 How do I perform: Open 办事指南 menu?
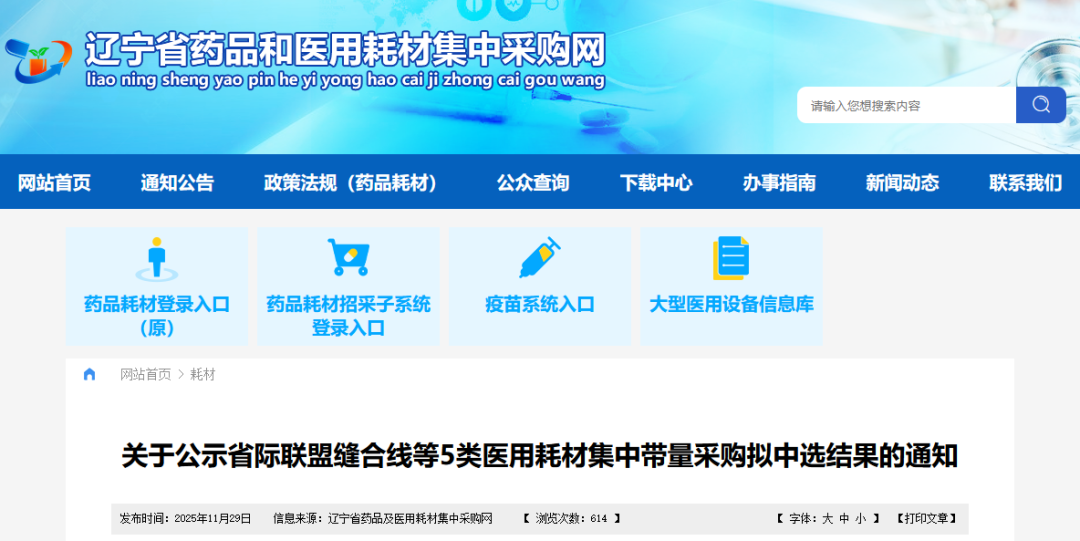779,182
